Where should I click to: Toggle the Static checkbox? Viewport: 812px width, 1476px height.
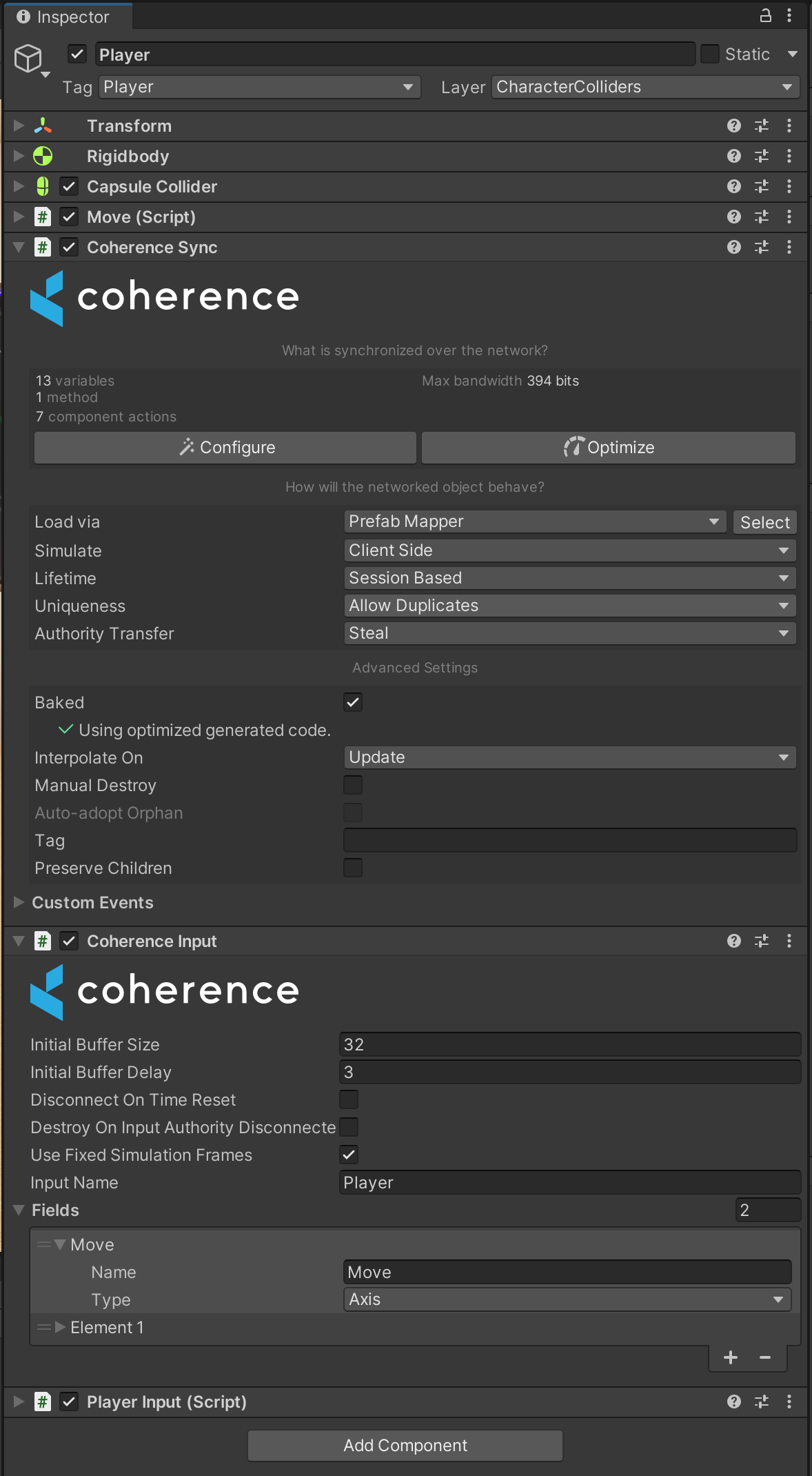[x=709, y=54]
